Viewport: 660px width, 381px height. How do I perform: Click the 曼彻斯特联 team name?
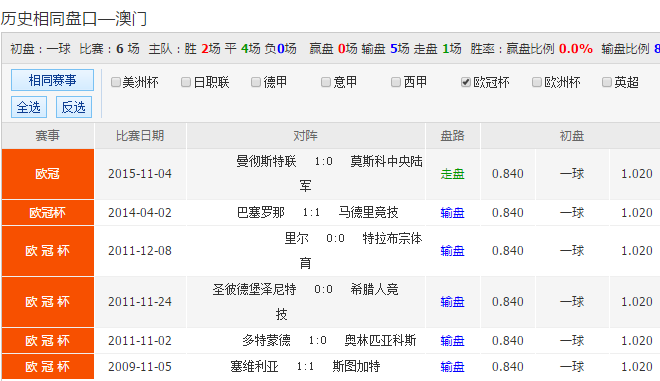click(266, 161)
